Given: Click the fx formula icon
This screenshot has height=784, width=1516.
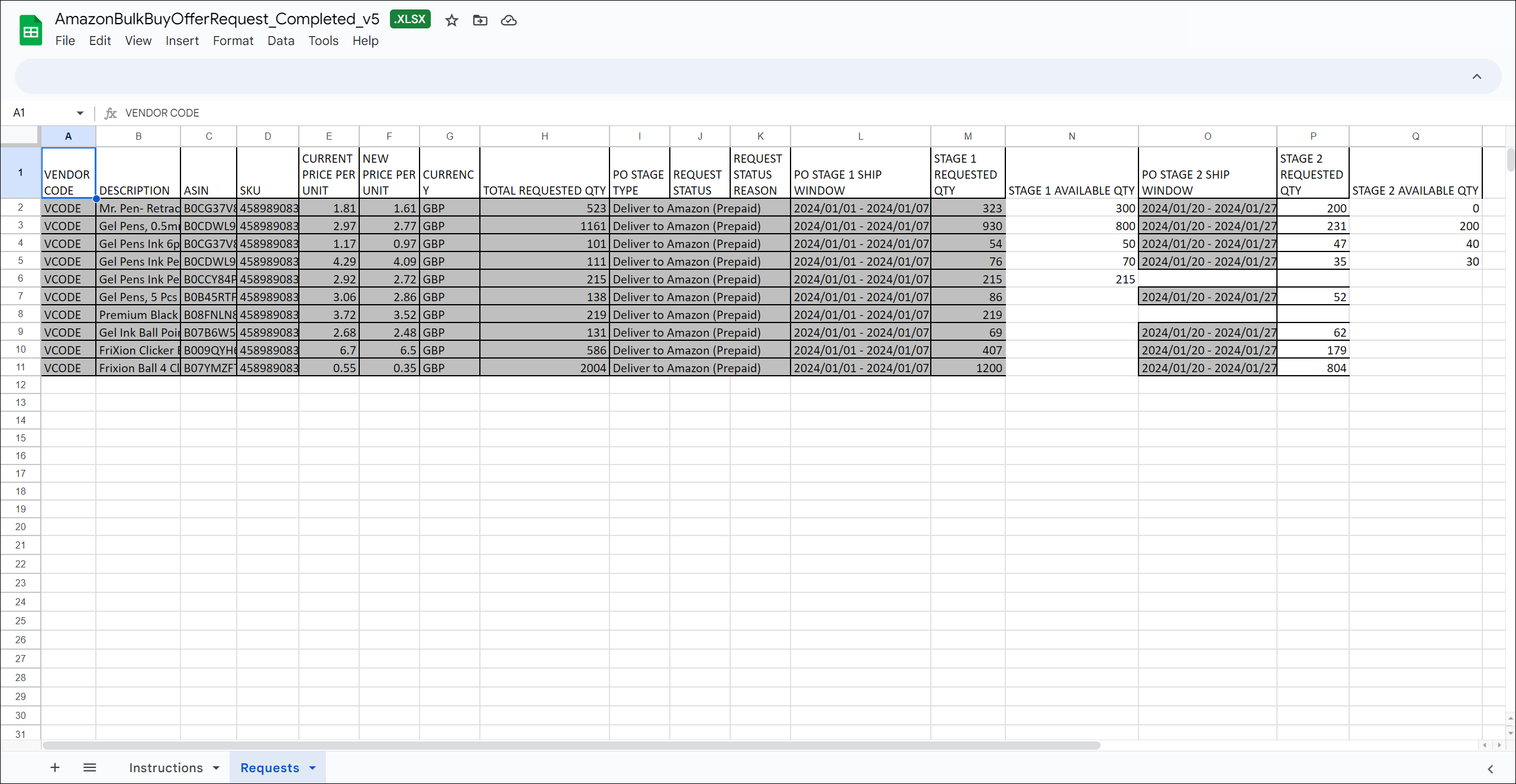Looking at the screenshot, I should pyautogui.click(x=111, y=113).
